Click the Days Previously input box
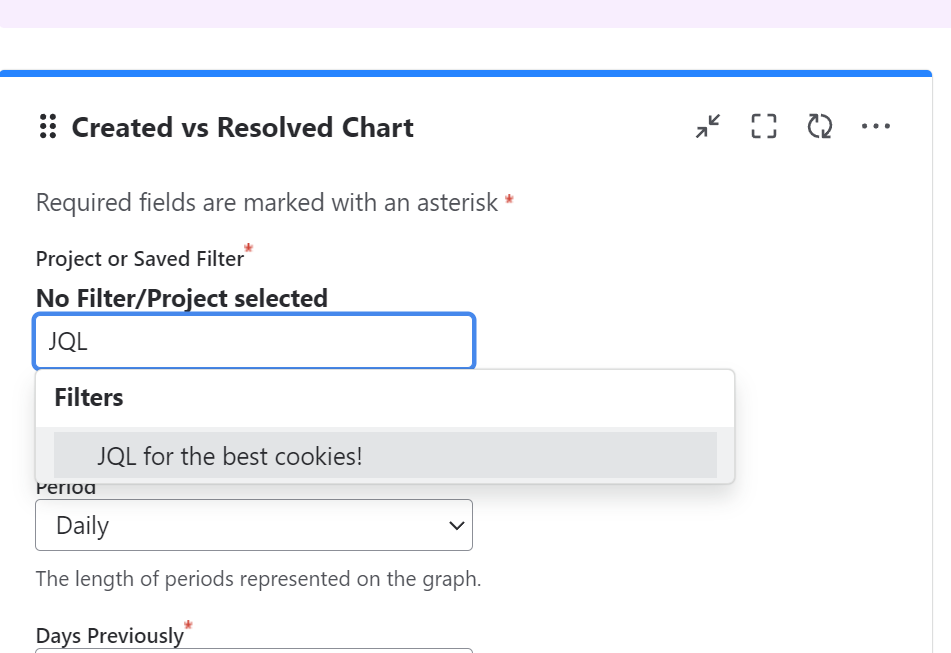951x653 pixels. coord(254,649)
